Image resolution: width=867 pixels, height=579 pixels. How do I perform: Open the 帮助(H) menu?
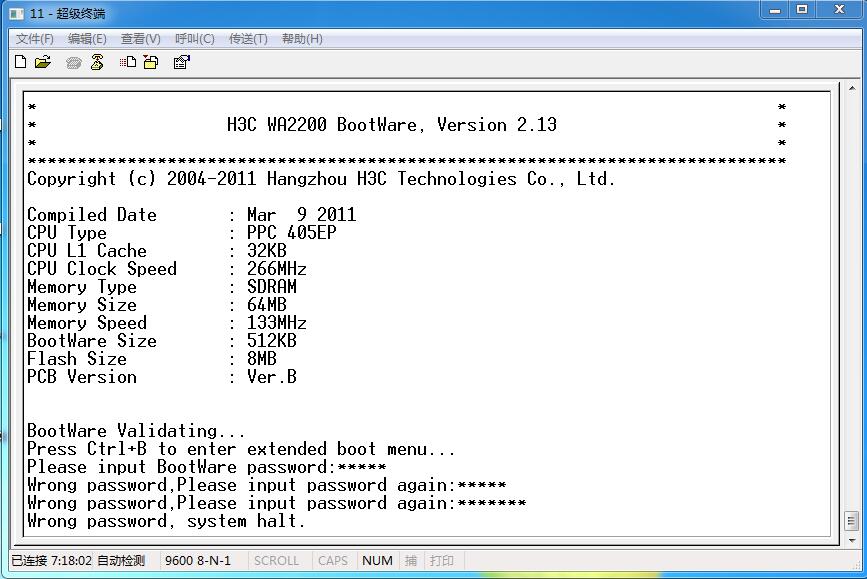(x=302, y=39)
